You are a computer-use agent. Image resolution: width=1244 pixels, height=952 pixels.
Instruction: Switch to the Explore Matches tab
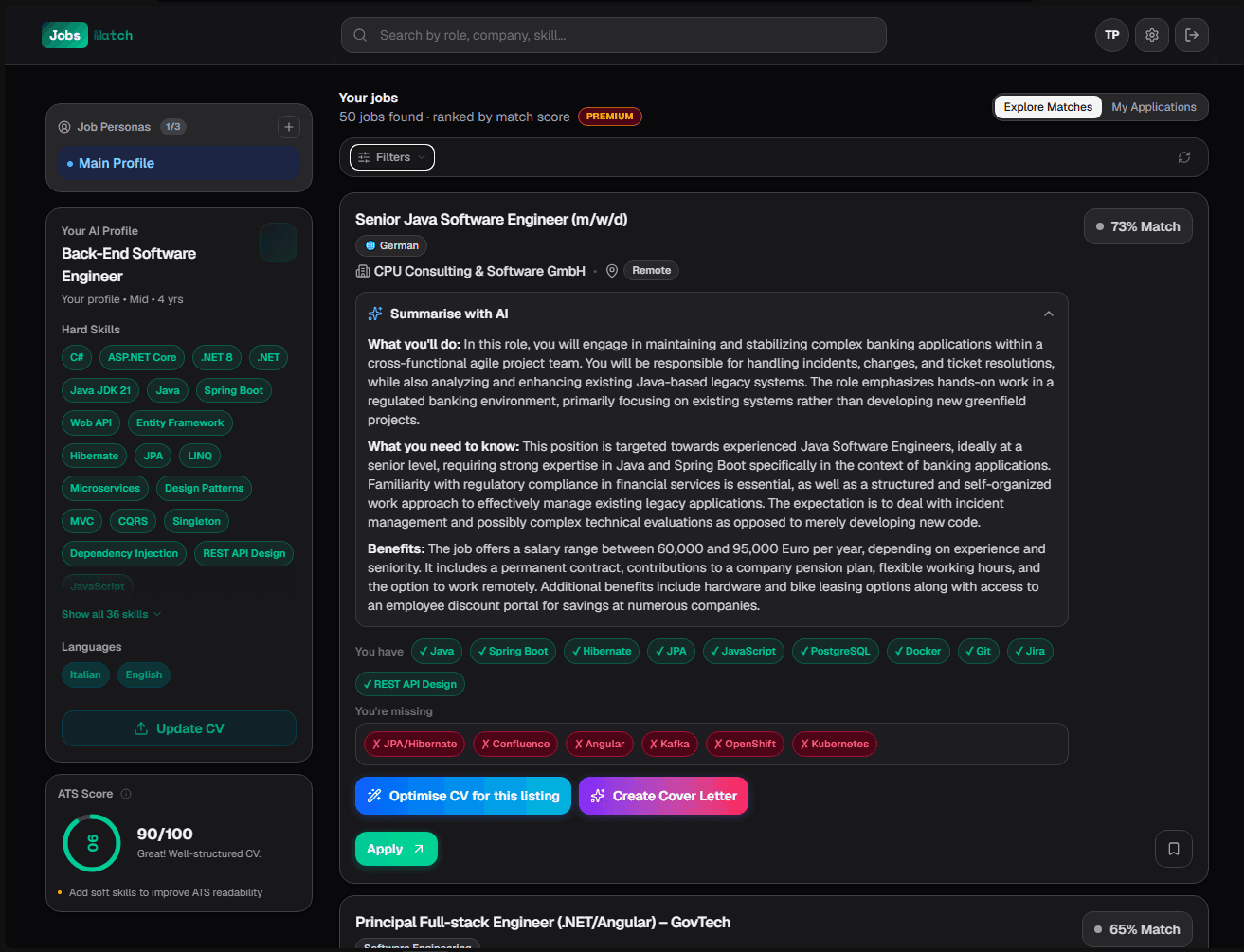pyautogui.click(x=1048, y=107)
